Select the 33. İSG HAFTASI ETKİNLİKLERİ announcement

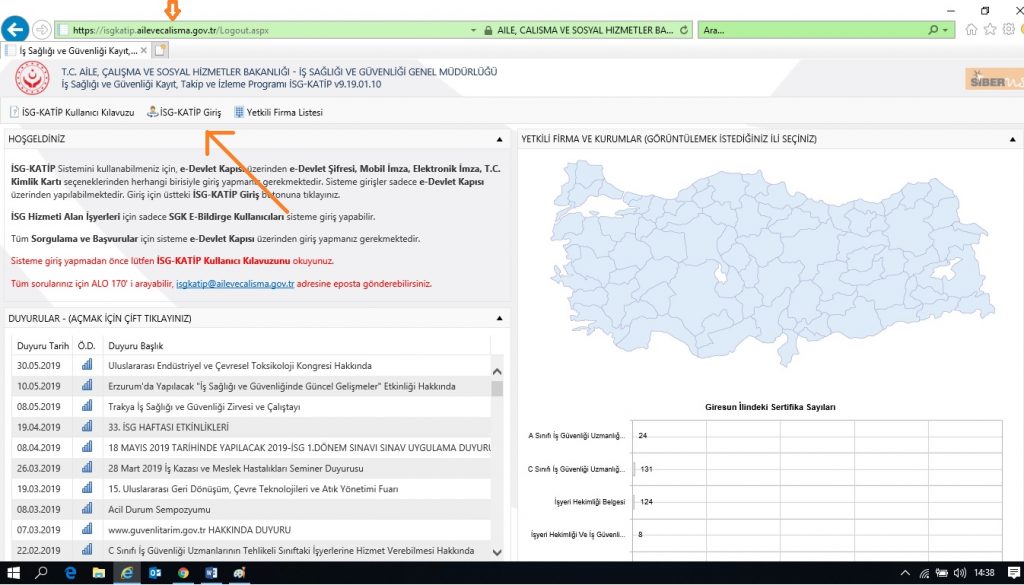click(x=168, y=427)
